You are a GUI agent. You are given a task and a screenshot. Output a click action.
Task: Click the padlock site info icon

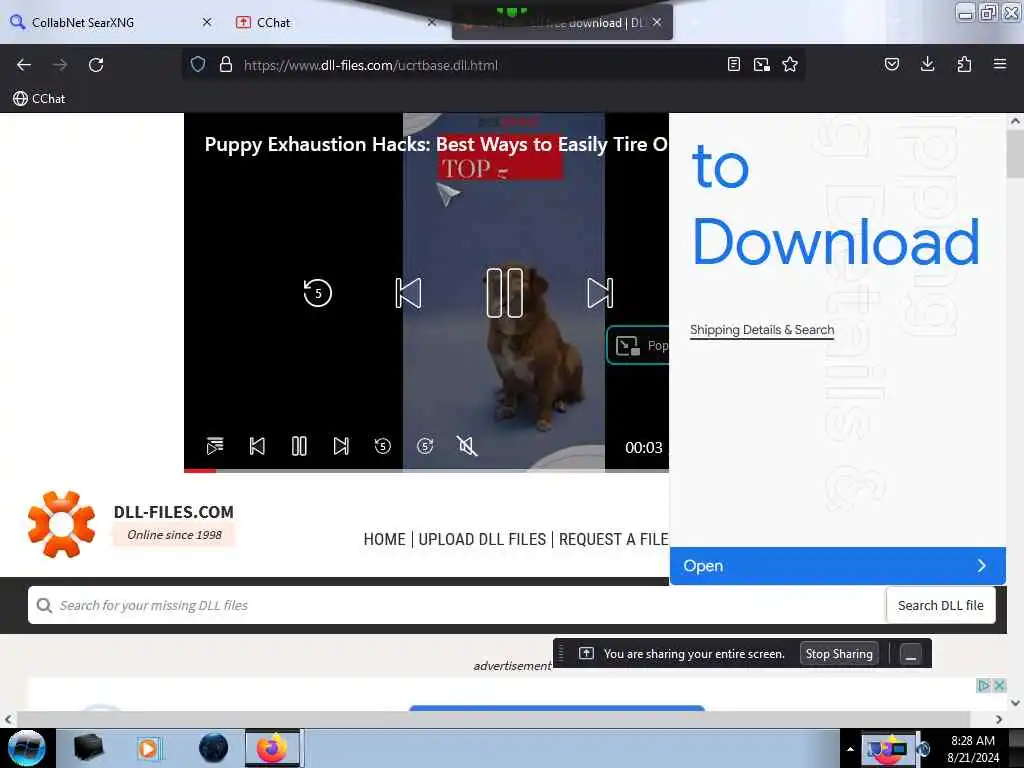tap(226, 65)
